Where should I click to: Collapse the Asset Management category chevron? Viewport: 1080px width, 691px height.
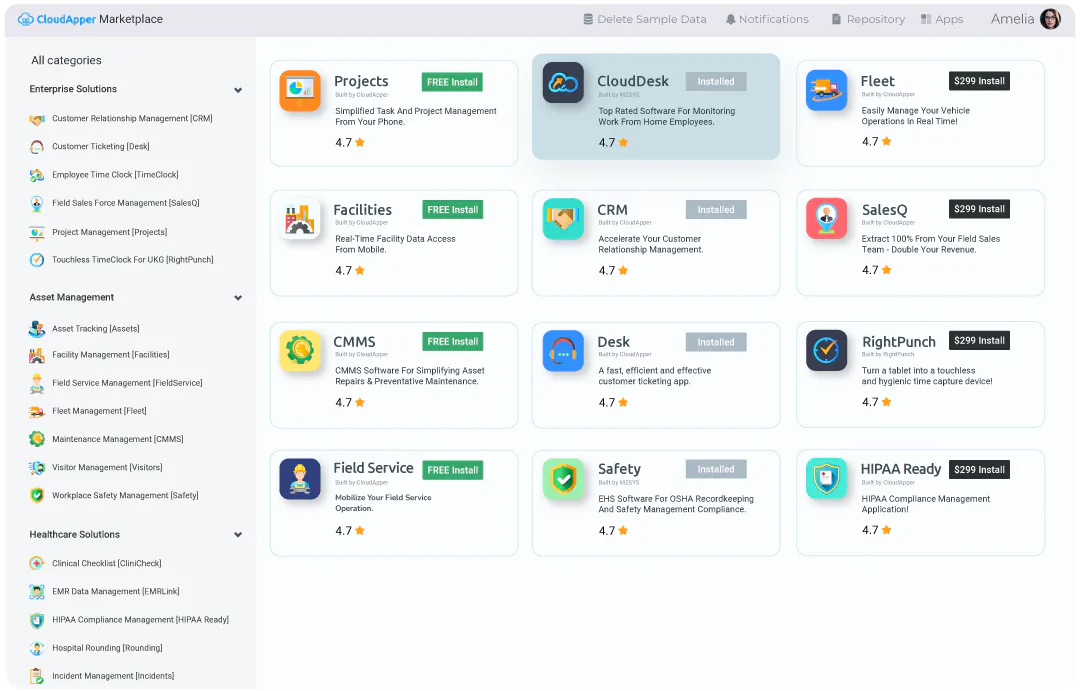click(x=238, y=298)
